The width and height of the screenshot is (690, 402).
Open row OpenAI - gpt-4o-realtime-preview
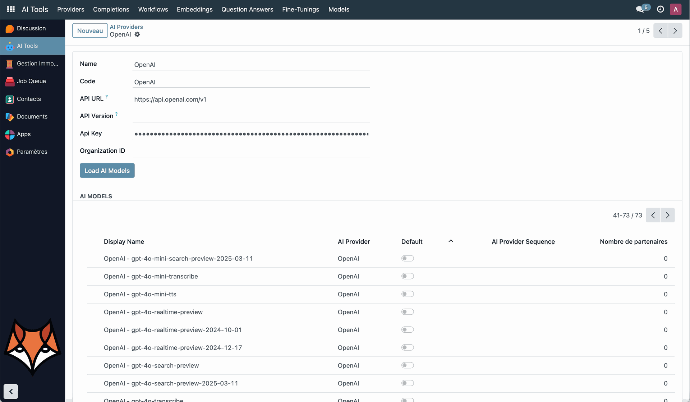[x=381, y=312]
